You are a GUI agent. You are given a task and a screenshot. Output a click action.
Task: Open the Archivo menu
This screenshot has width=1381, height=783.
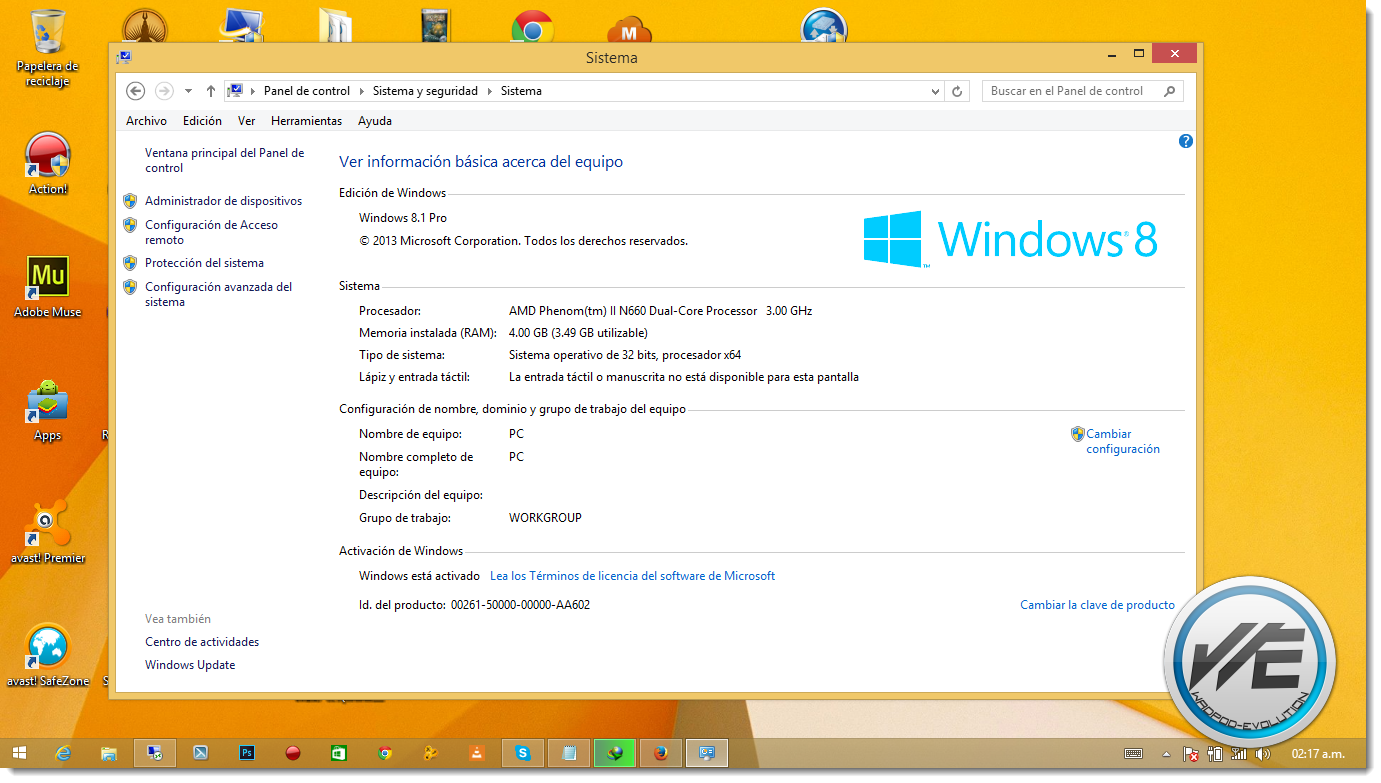coord(146,121)
